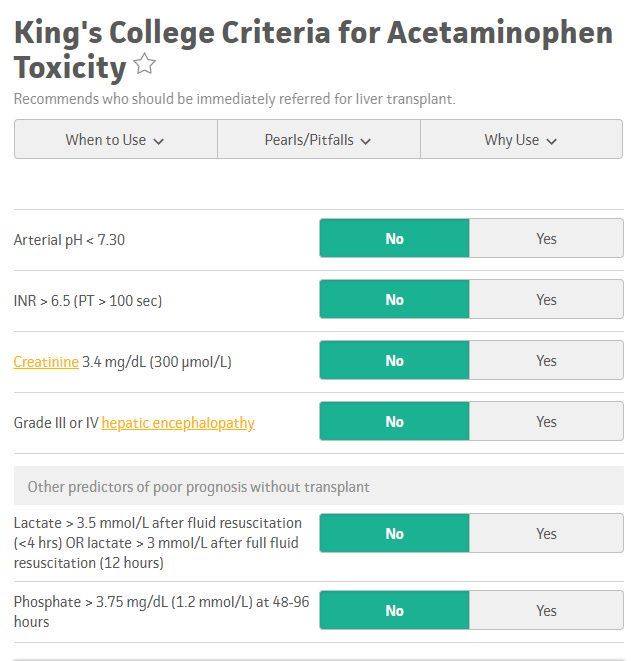The height and width of the screenshot is (661, 635).
Task: Expand the Why Use section
Action: point(522,140)
